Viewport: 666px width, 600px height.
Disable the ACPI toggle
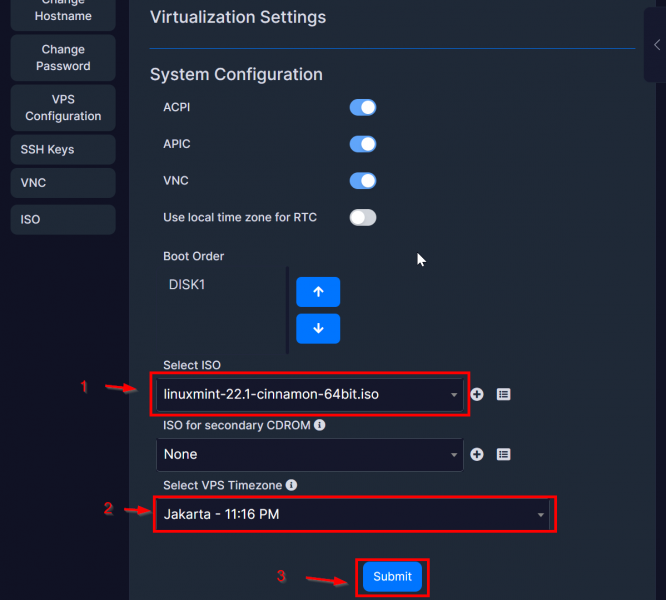(363, 107)
